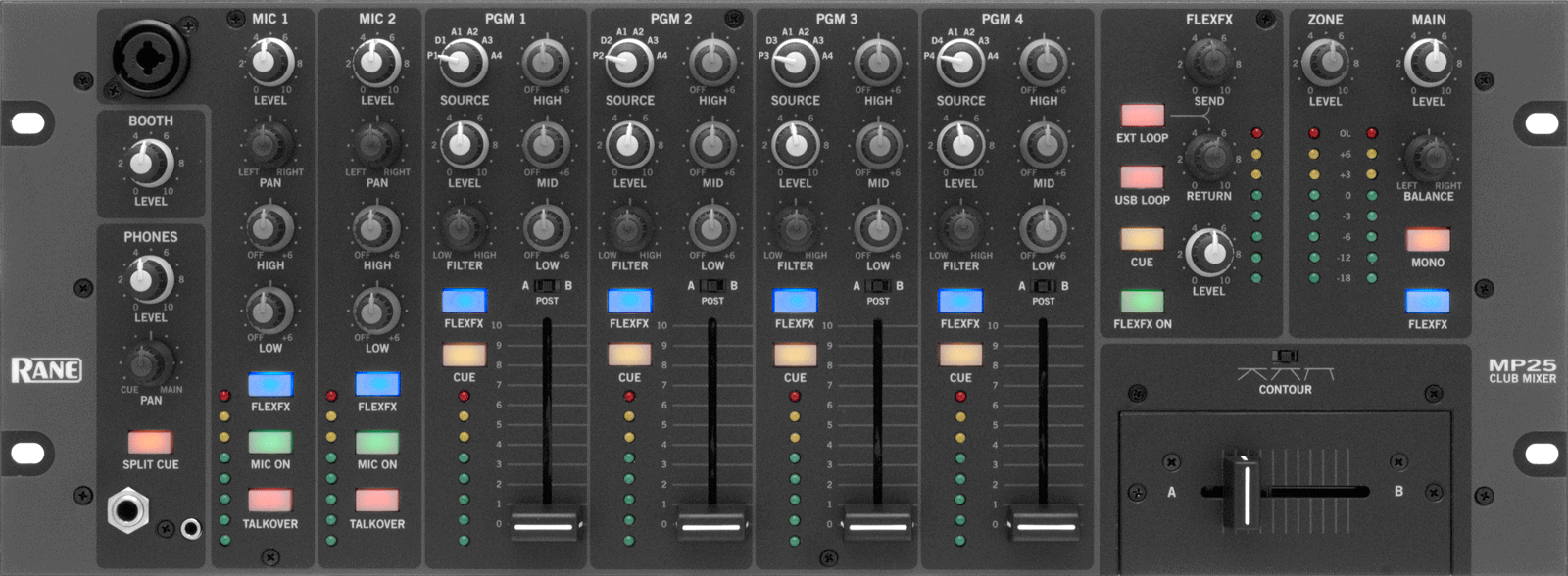Click the Booth Level knob
Viewport: 1568px width, 576px height.
click(x=150, y=162)
